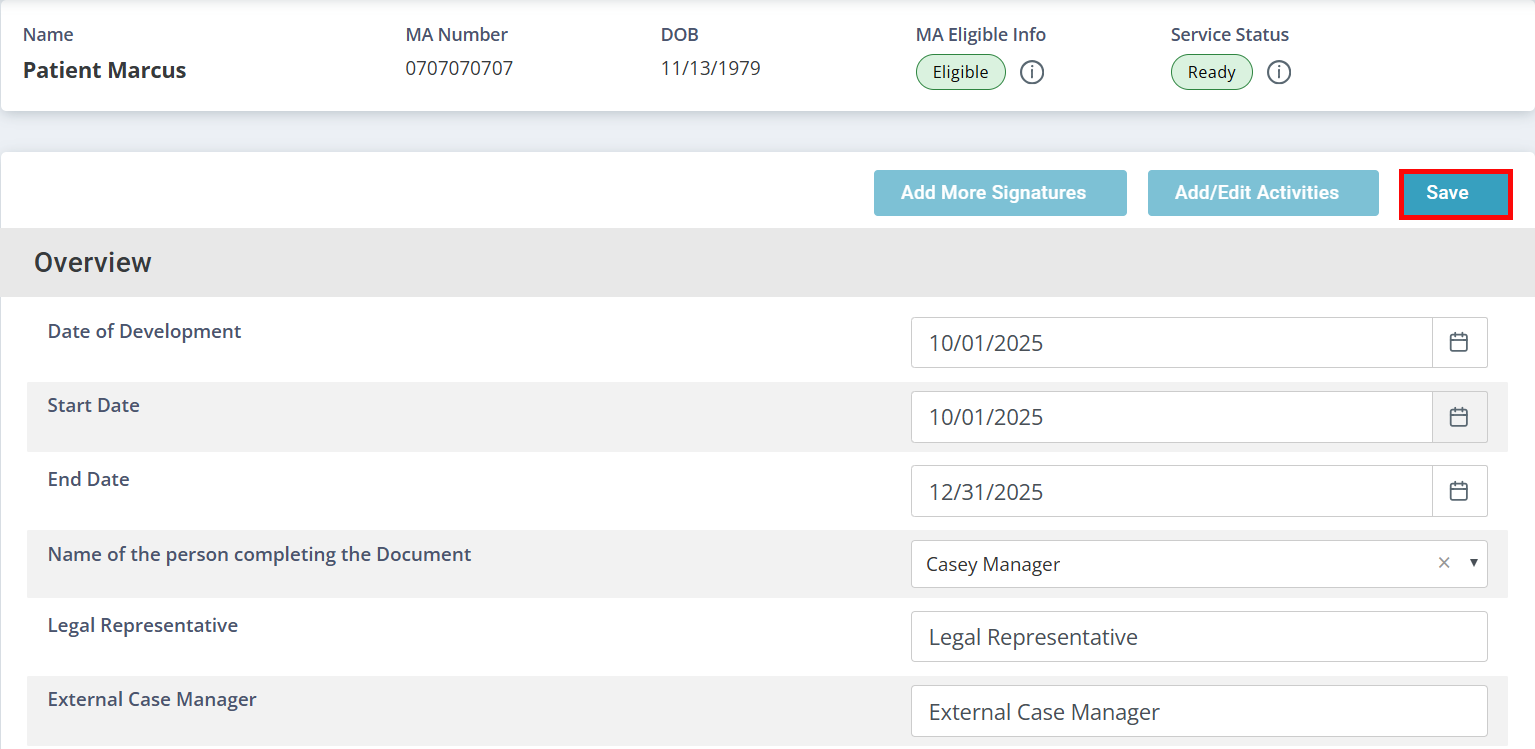Select the Patient Marcus name

[105, 70]
